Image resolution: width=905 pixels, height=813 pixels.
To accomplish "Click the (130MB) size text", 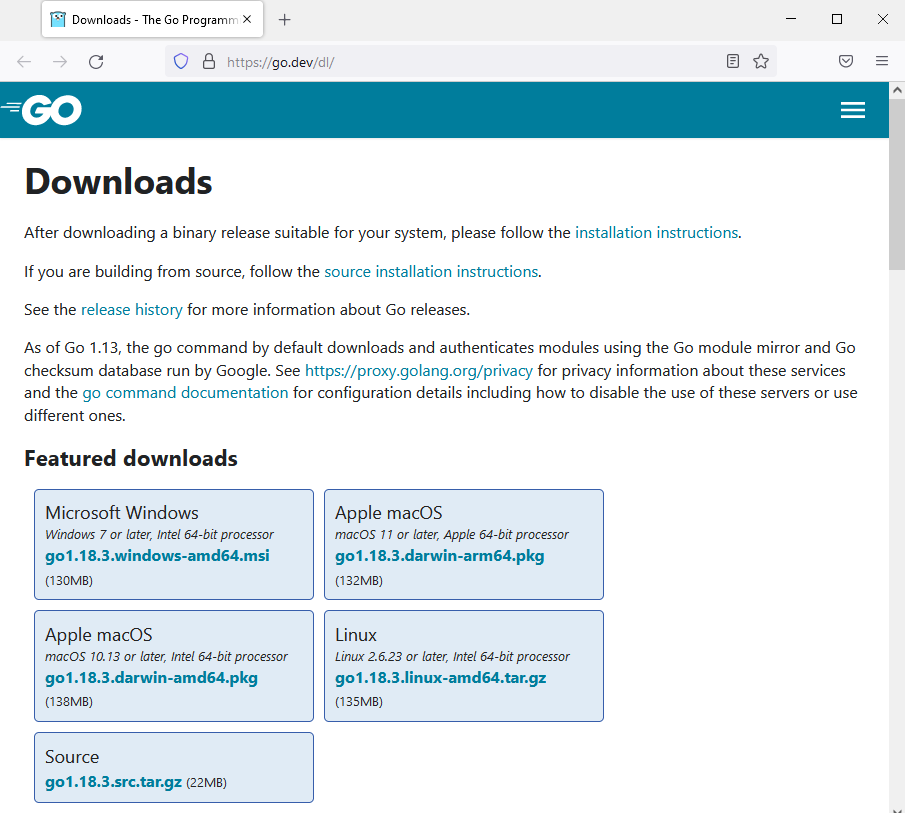I will tap(69, 580).
